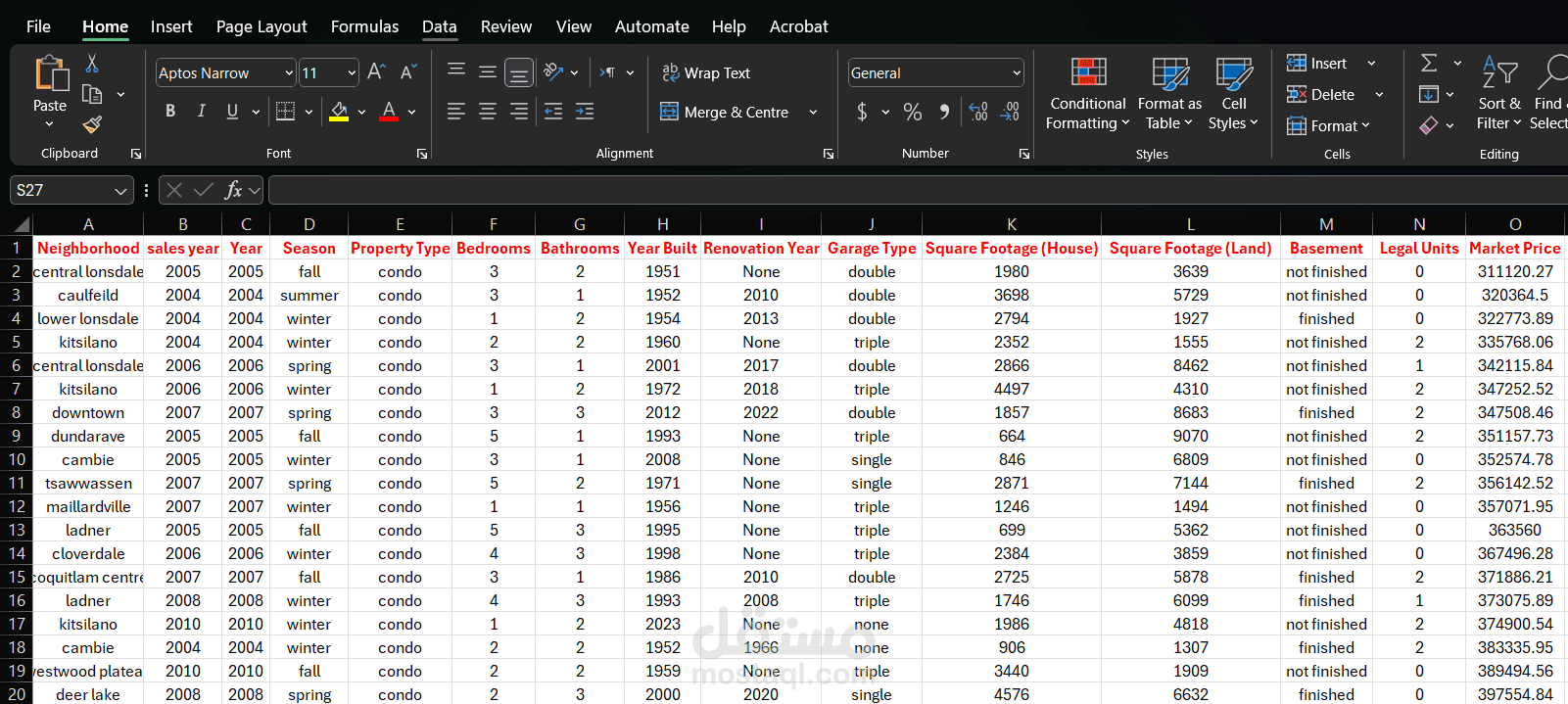This screenshot has height=704, width=1568.
Task: Toggle Wrap Text on
Action: 706,72
